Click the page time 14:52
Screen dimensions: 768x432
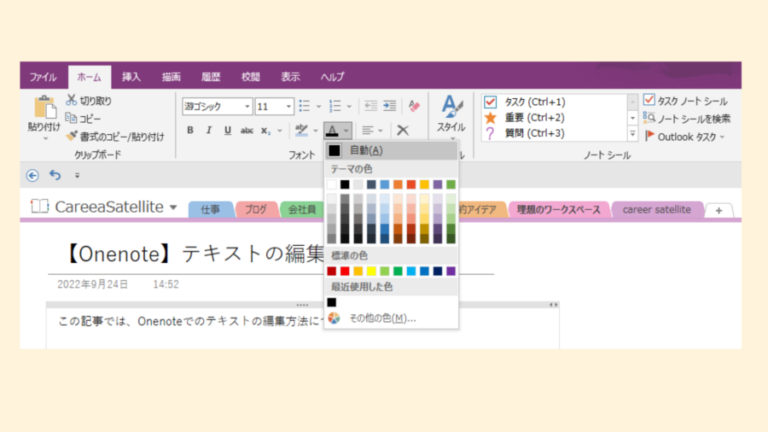[166, 285]
